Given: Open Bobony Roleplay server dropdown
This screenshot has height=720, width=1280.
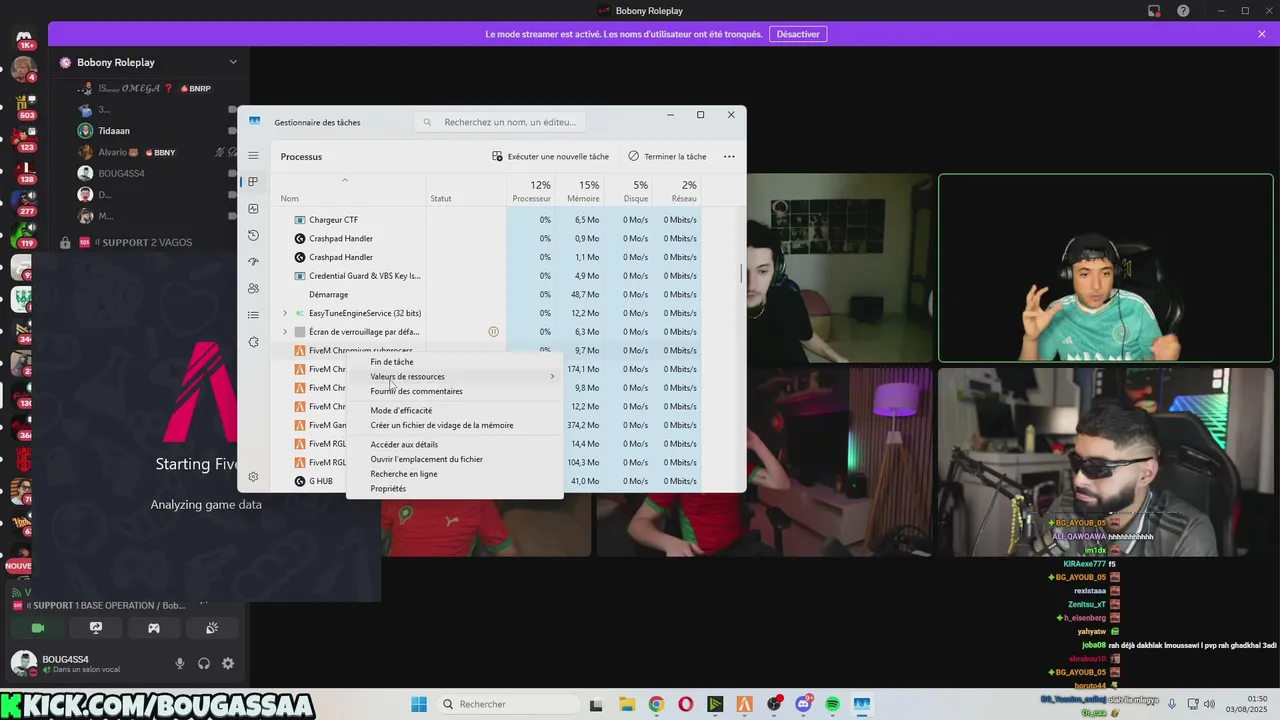Looking at the screenshot, I should point(233,62).
